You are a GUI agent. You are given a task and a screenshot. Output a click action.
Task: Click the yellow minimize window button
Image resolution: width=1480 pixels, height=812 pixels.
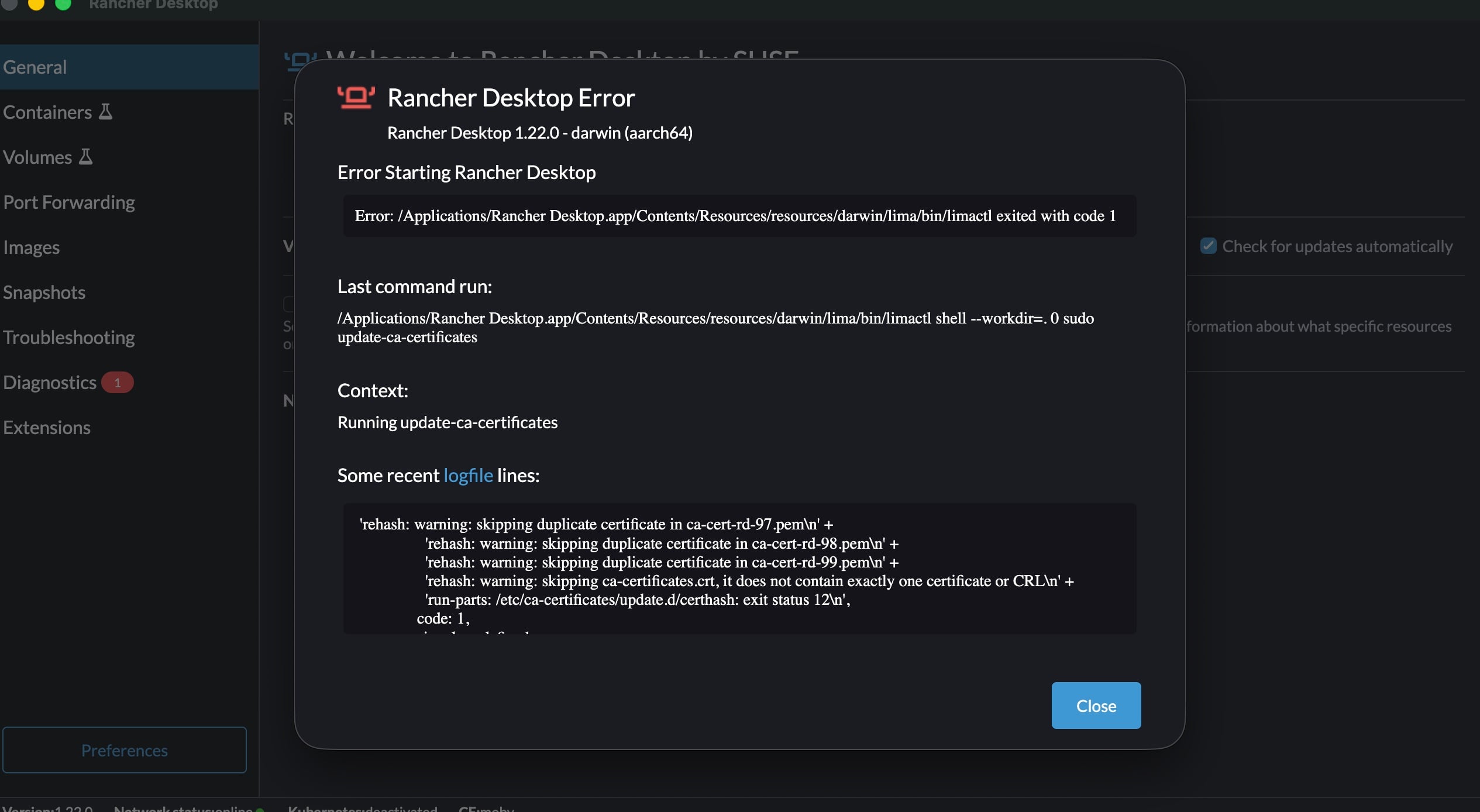pyautogui.click(x=36, y=4)
